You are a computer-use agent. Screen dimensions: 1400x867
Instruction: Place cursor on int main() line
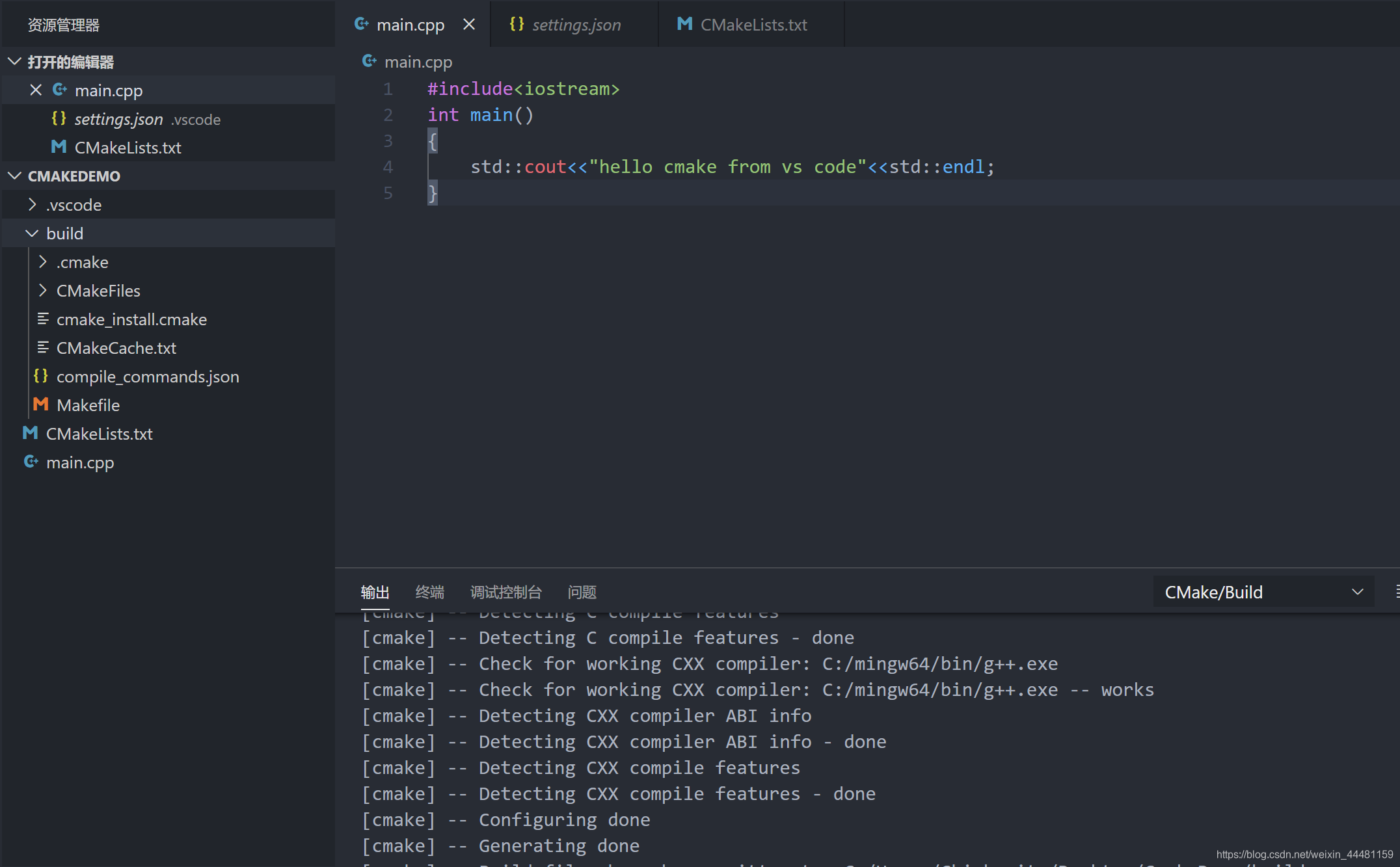[481, 115]
